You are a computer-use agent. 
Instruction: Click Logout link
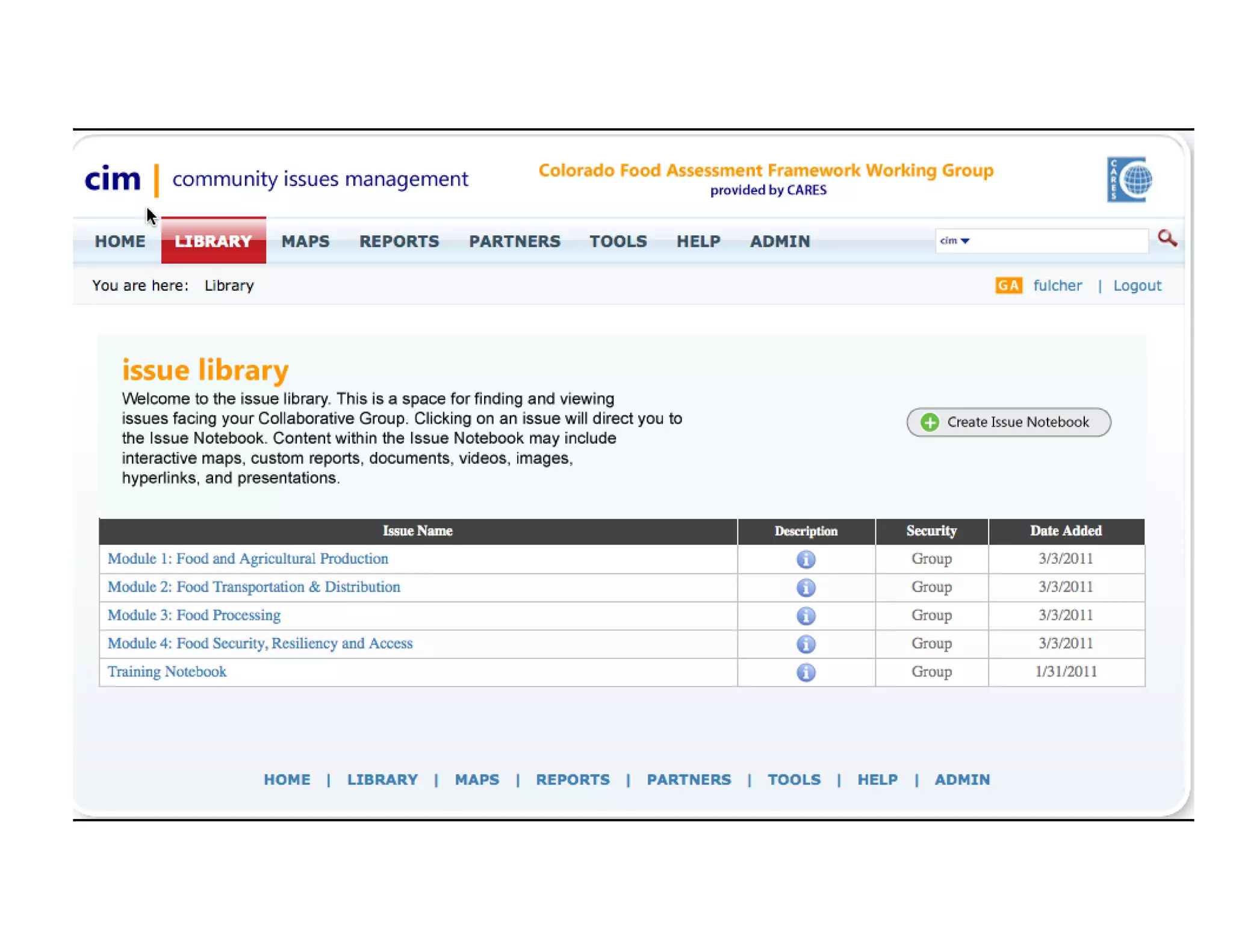click(1137, 285)
